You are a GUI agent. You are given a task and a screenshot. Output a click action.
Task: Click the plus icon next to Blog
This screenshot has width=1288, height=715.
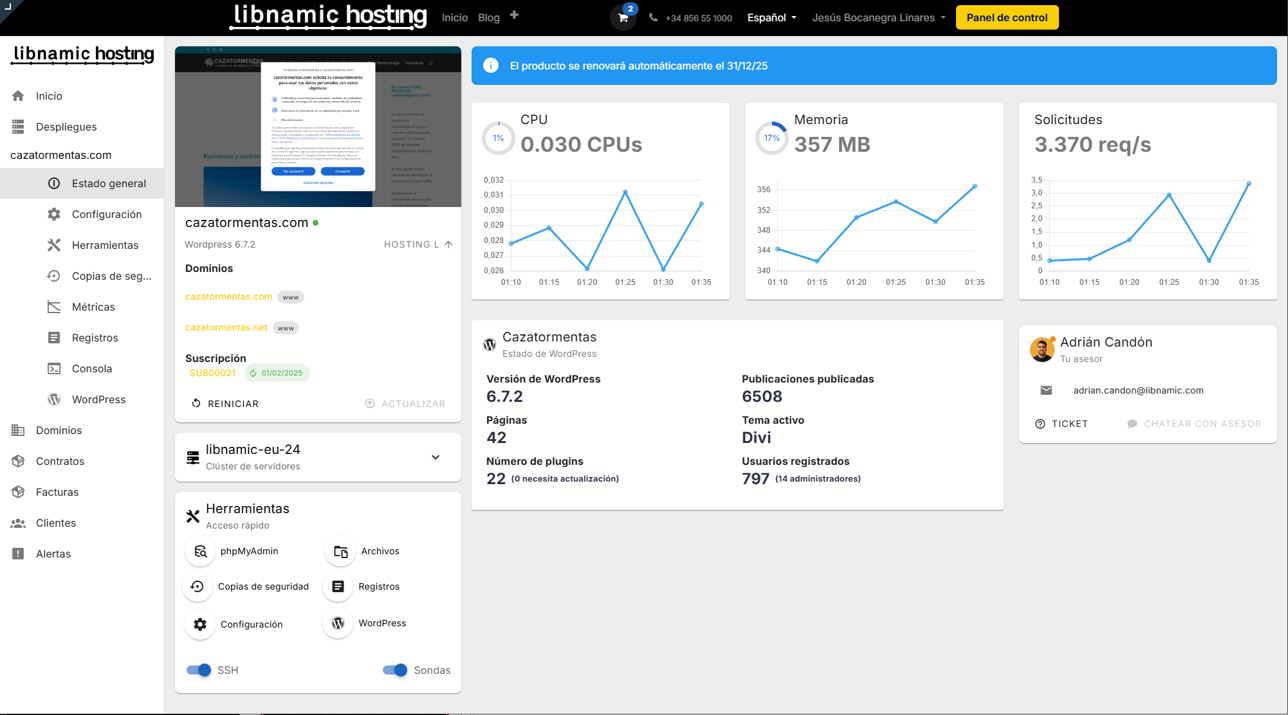coord(514,16)
